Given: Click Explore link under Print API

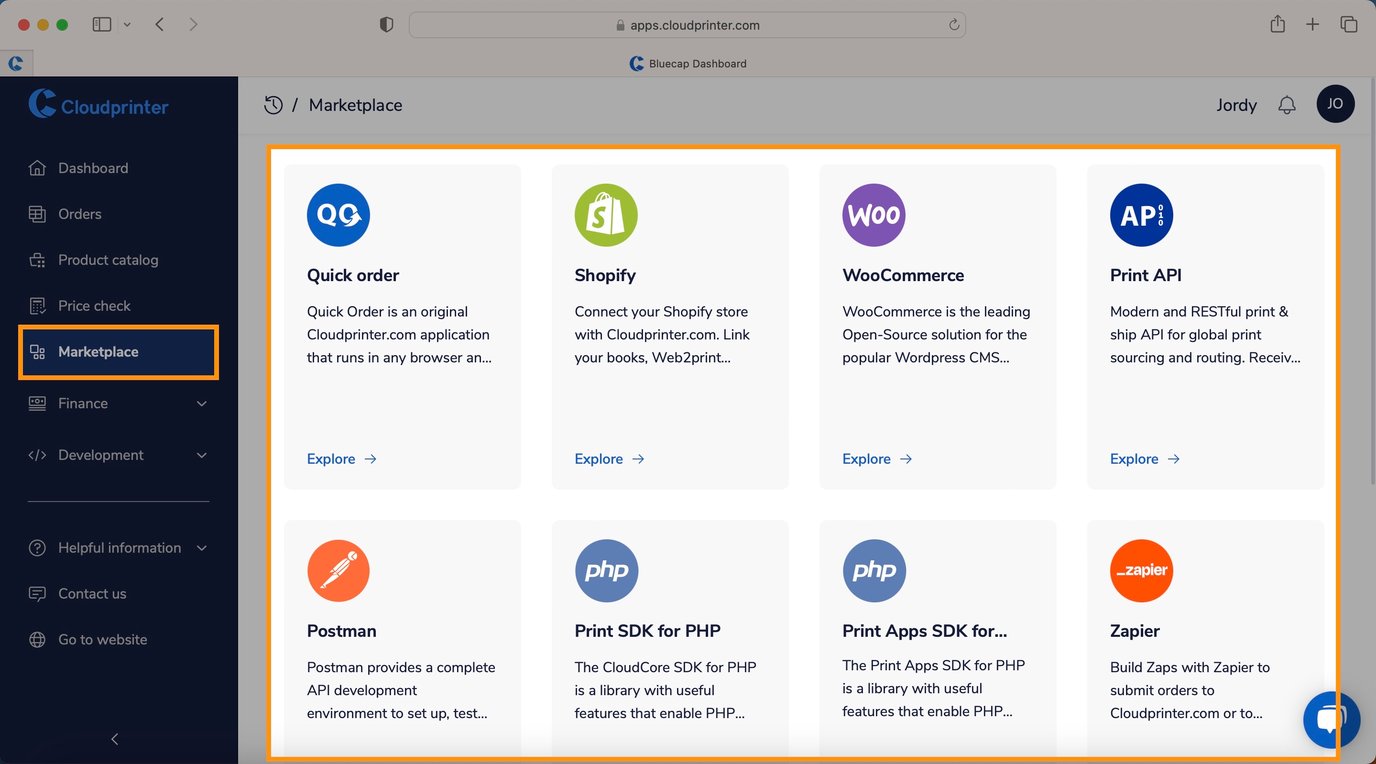Looking at the screenshot, I should coord(1144,459).
